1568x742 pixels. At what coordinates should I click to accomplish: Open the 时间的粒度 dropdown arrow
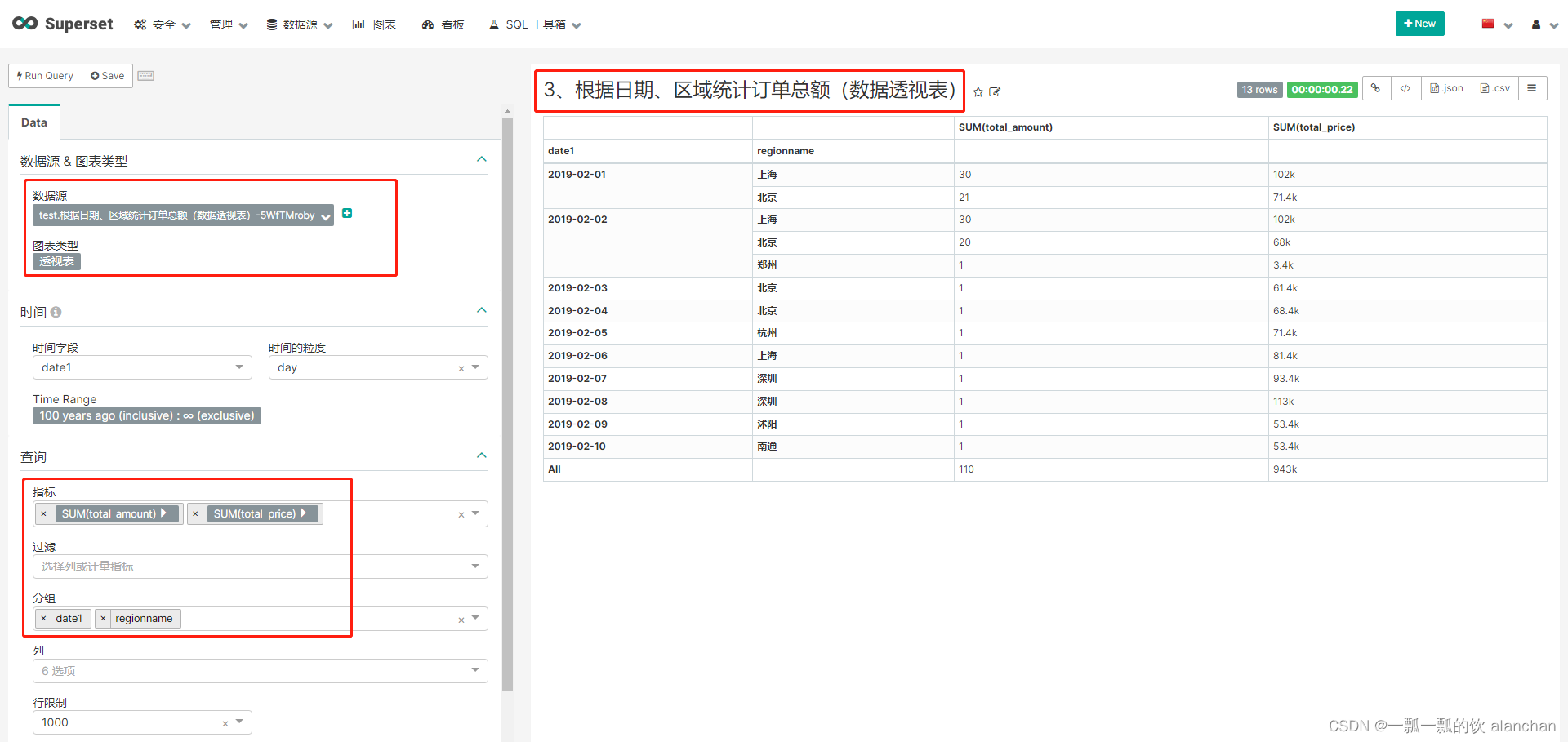pos(476,367)
